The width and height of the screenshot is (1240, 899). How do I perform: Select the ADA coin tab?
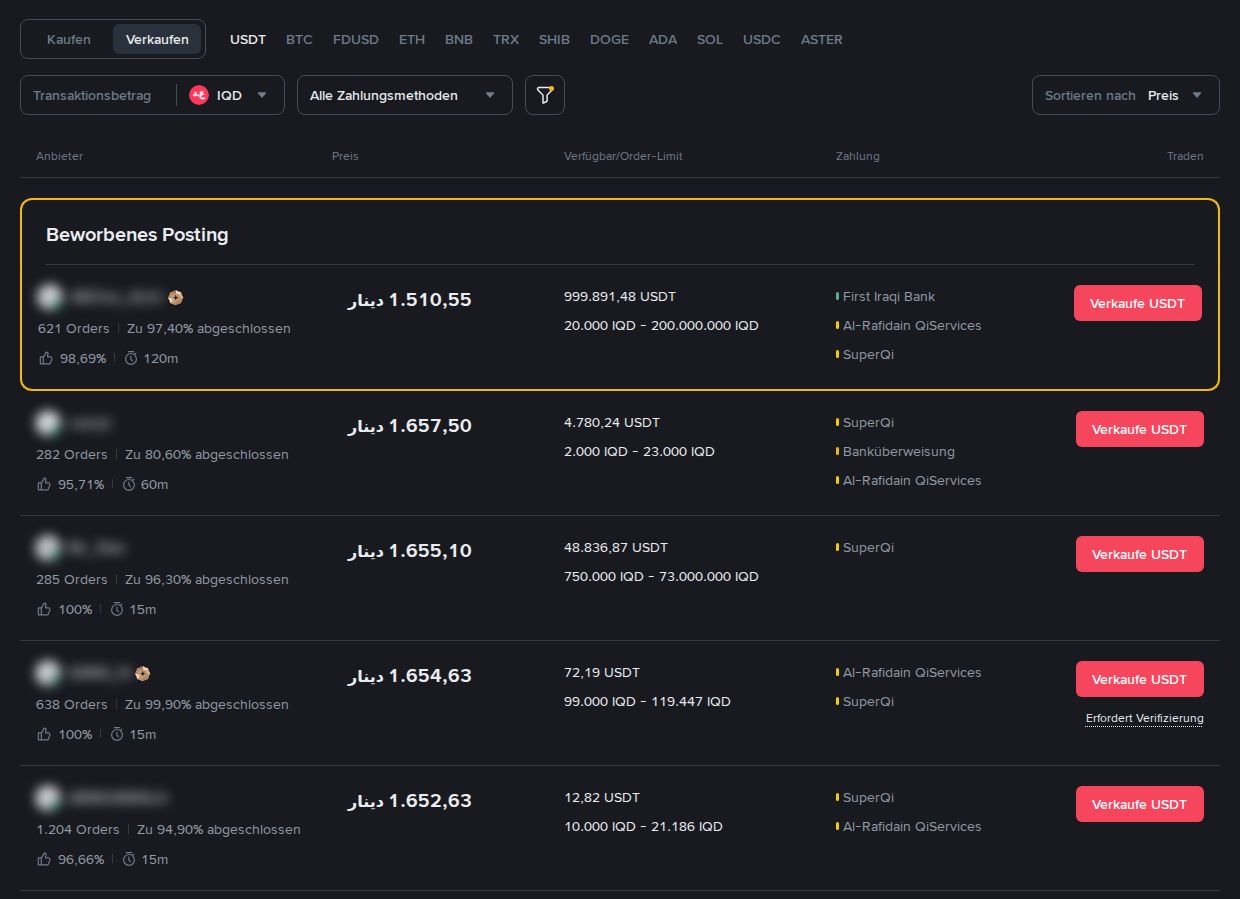[x=663, y=39]
